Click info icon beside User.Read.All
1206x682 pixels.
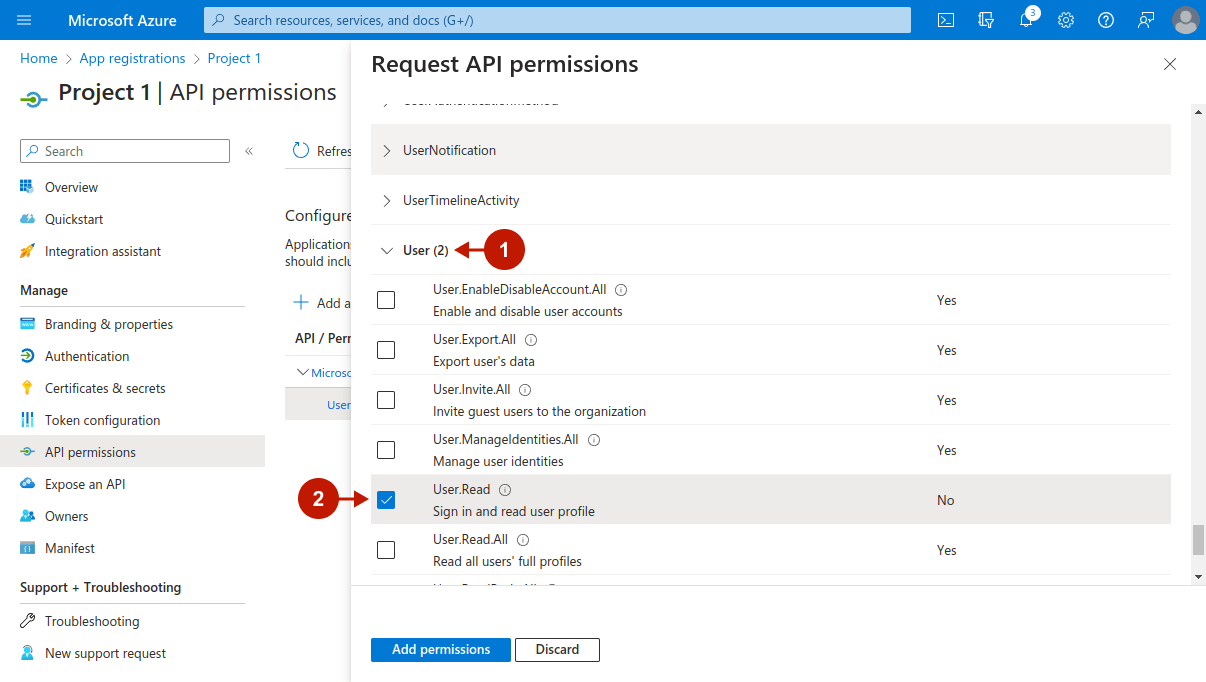coord(523,540)
